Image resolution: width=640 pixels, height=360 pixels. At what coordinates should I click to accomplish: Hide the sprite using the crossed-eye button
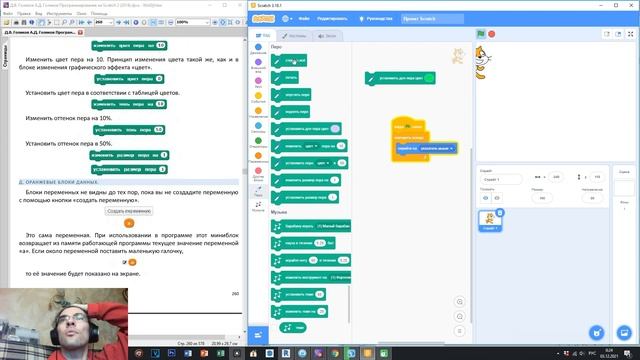[497, 198]
